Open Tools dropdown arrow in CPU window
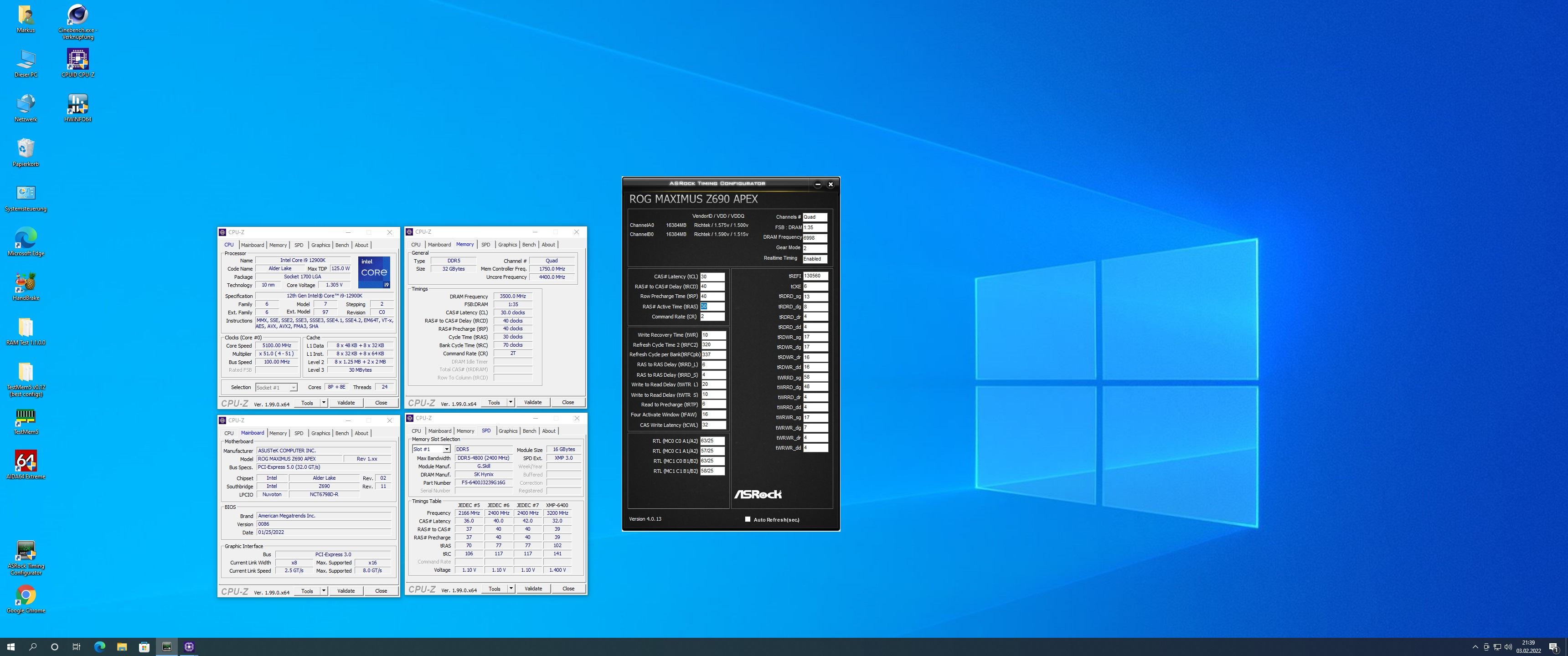 pyautogui.click(x=324, y=403)
